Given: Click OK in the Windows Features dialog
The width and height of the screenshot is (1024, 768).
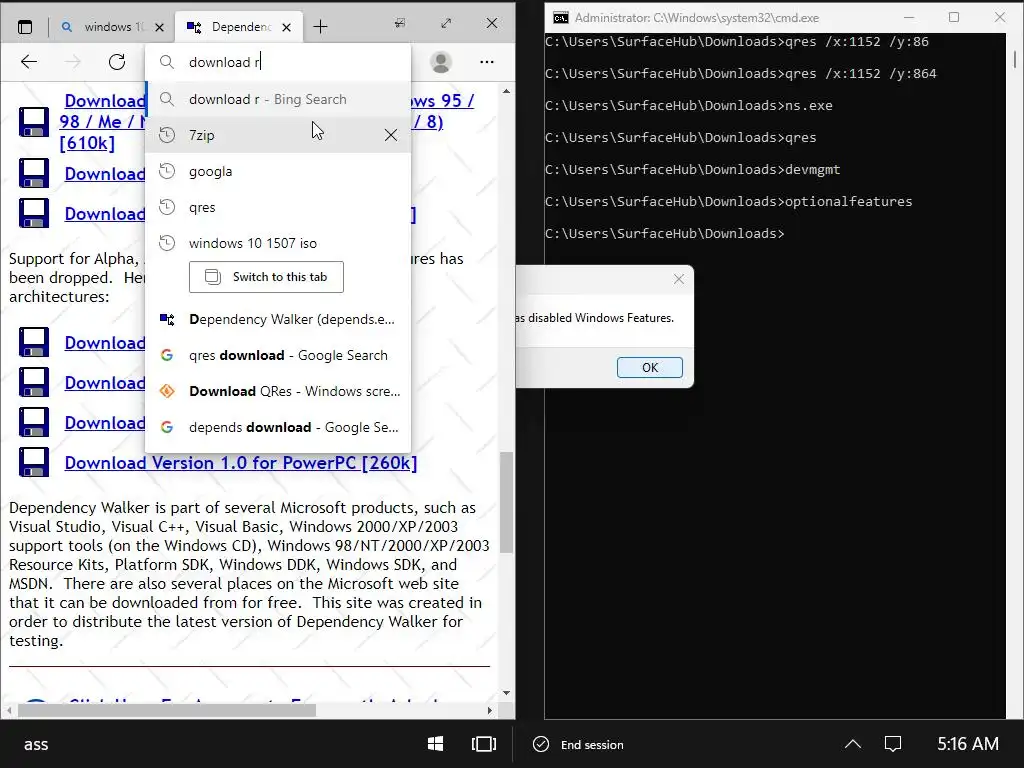Looking at the screenshot, I should coord(650,368).
